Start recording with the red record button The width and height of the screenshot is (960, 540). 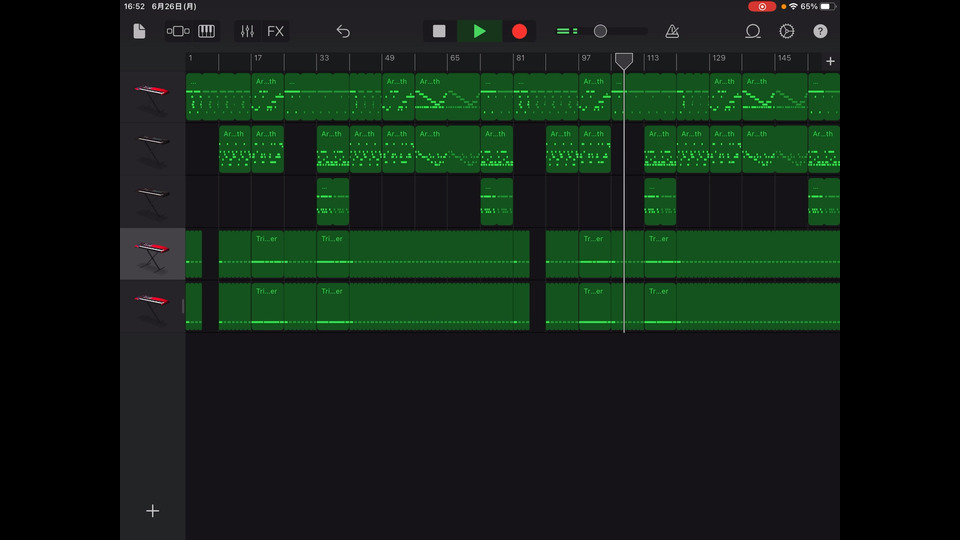pyautogui.click(x=519, y=31)
